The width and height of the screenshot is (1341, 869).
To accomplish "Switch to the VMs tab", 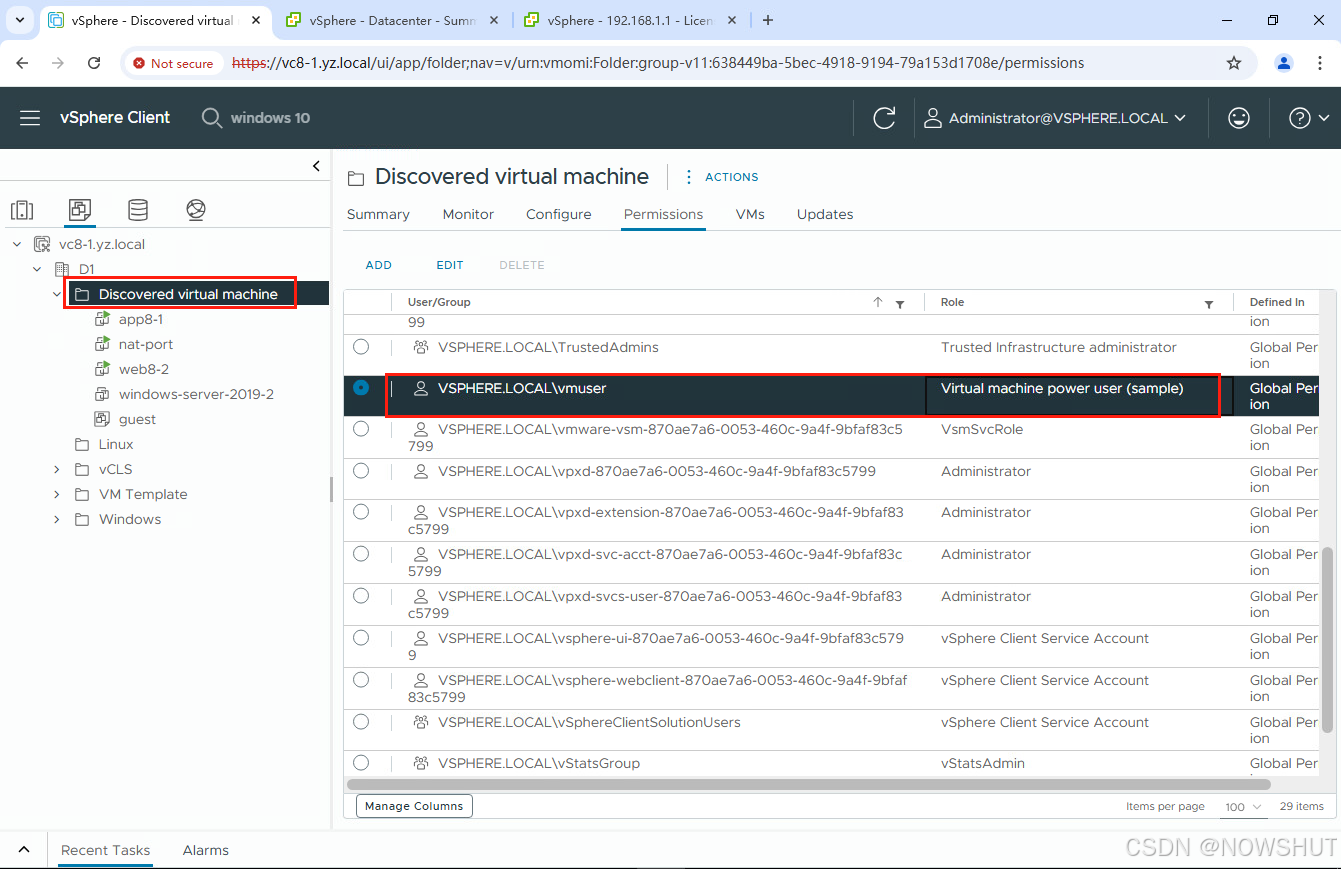I will pos(750,214).
